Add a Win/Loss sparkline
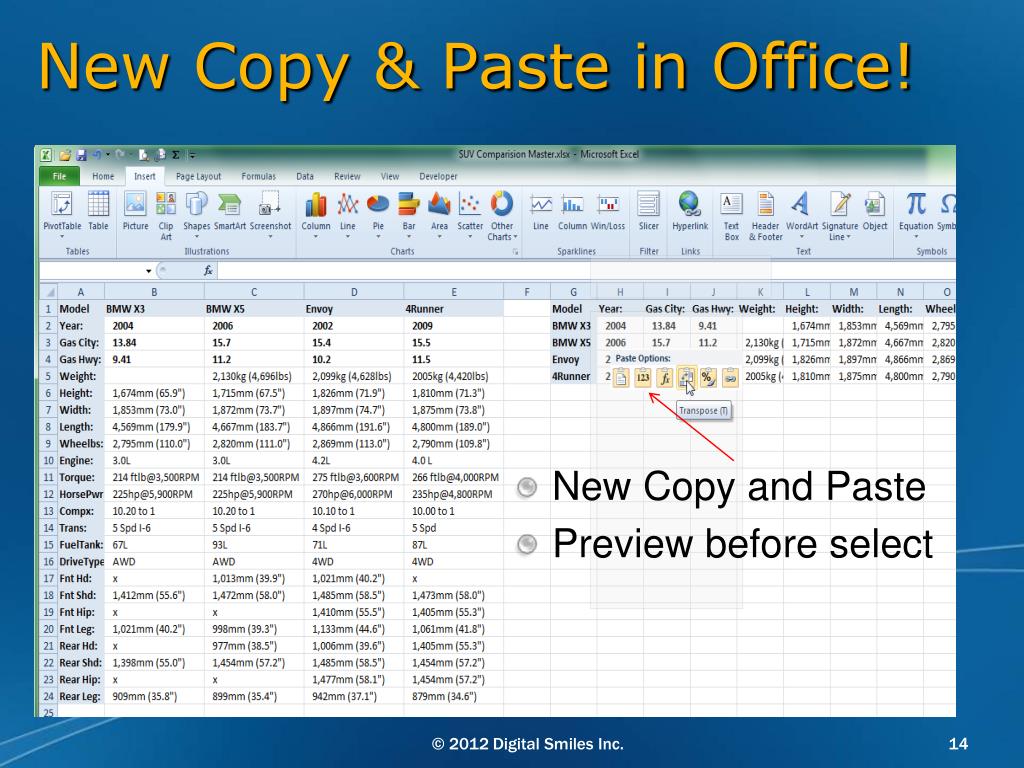Viewport: 1024px width, 768px height. pyautogui.click(x=608, y=211)
